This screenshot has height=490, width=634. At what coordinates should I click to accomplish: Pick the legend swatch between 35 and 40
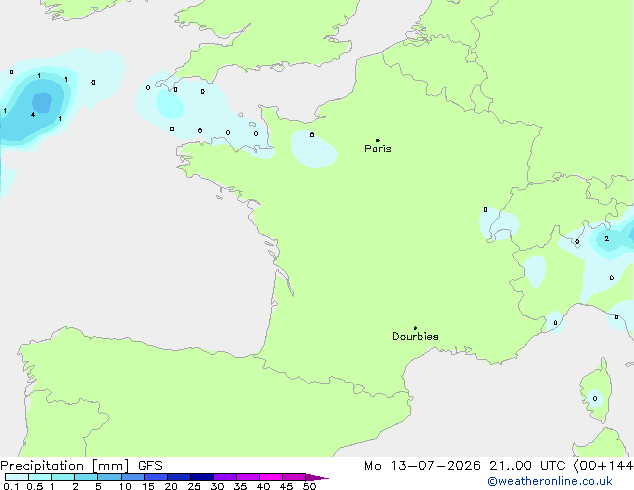coord(248,477)
